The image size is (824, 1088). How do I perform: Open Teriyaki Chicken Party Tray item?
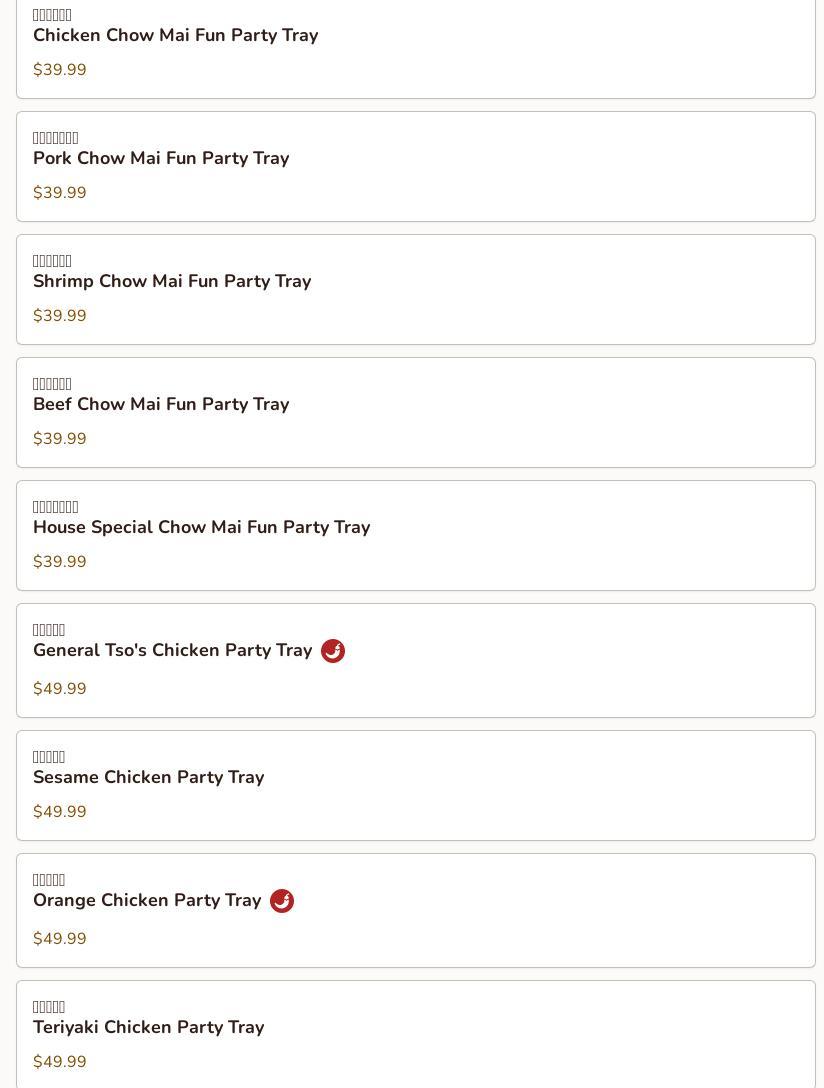point(415,1034)
